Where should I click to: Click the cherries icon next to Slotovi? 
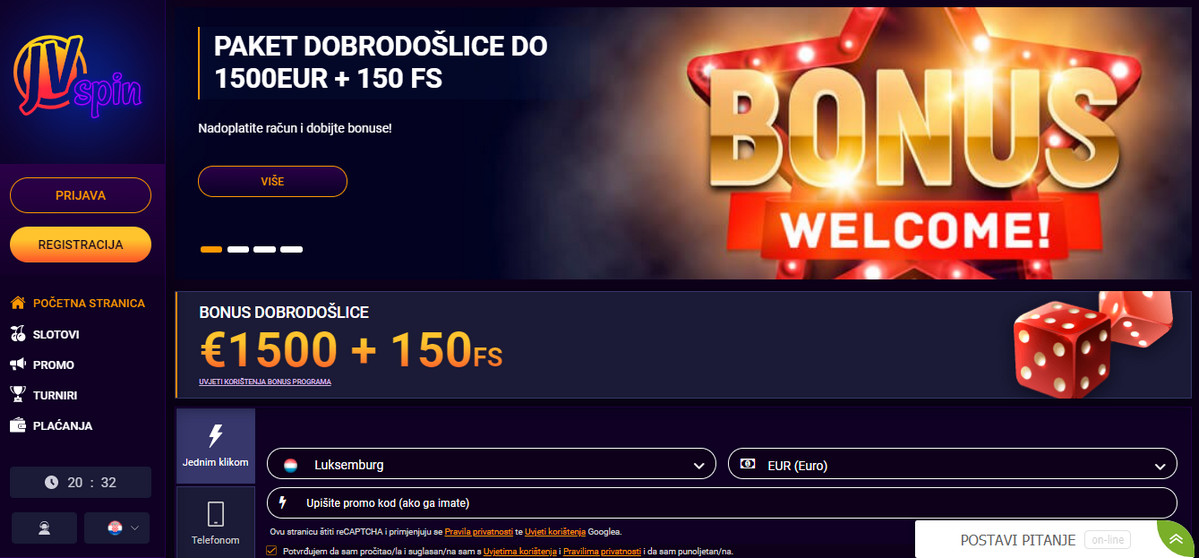(x=18, y=334)
